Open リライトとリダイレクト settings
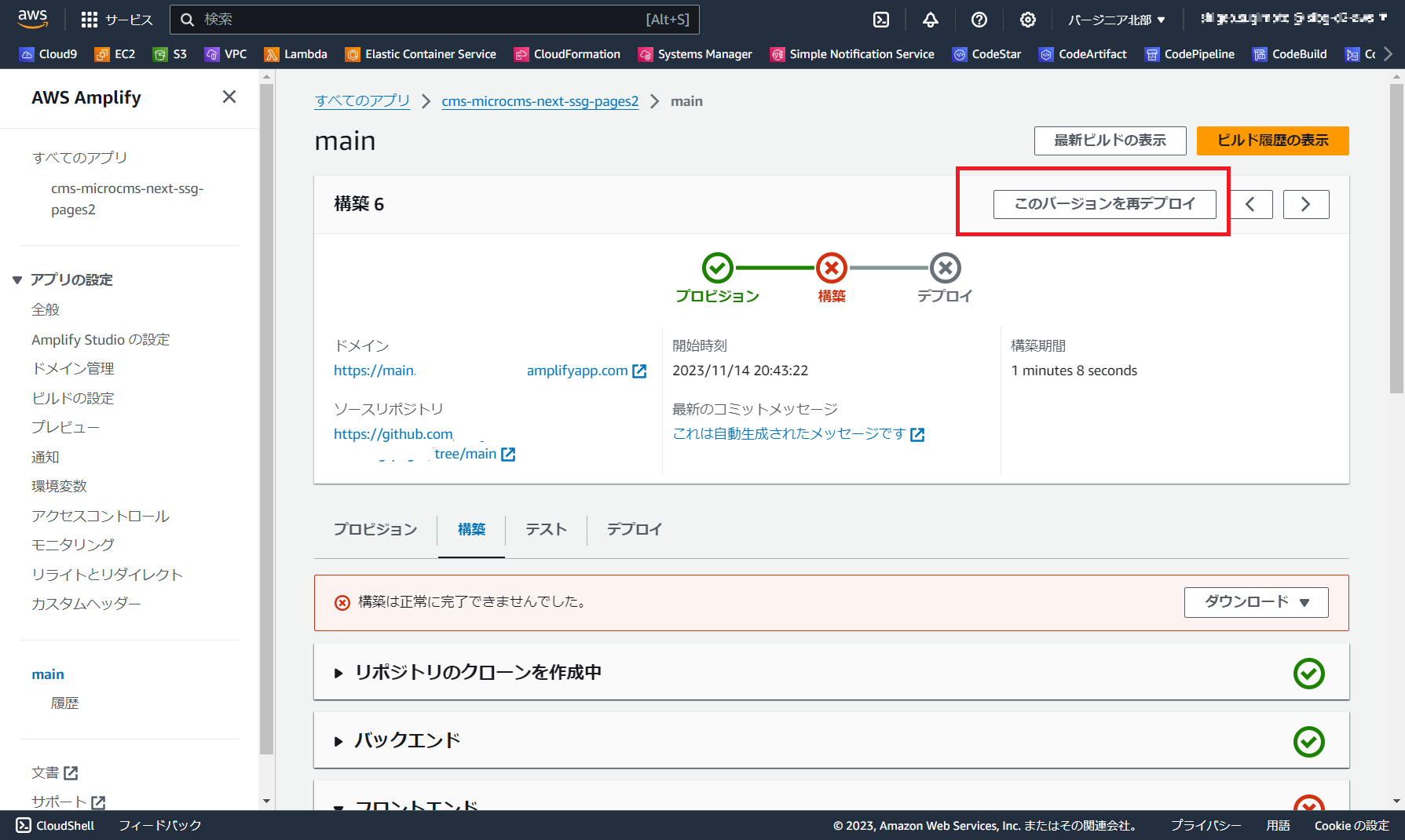Viewport: 1405px width, 840px height. (107, 575)
